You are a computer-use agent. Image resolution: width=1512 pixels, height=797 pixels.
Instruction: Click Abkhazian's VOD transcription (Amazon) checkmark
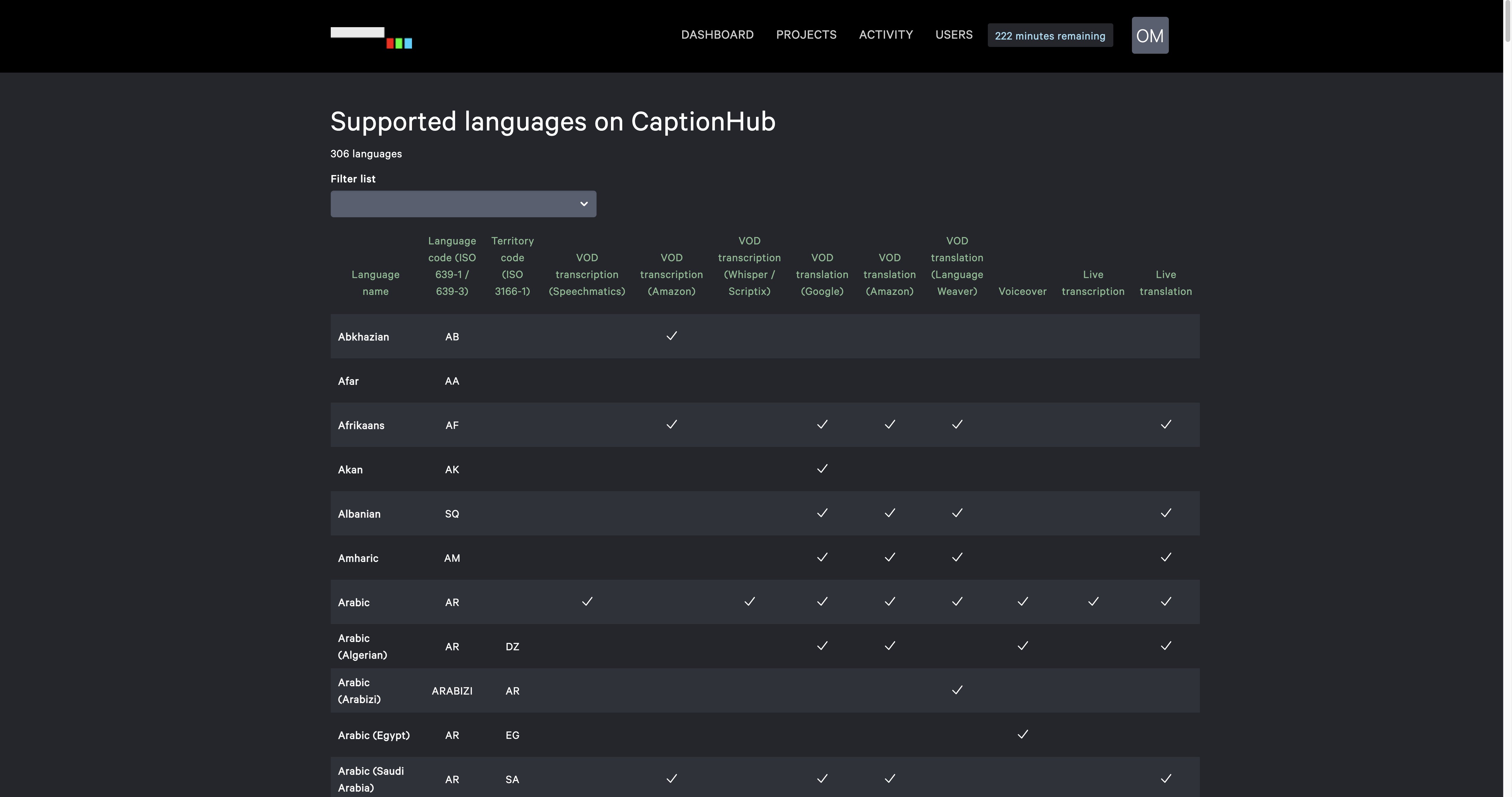click(672, 336)
